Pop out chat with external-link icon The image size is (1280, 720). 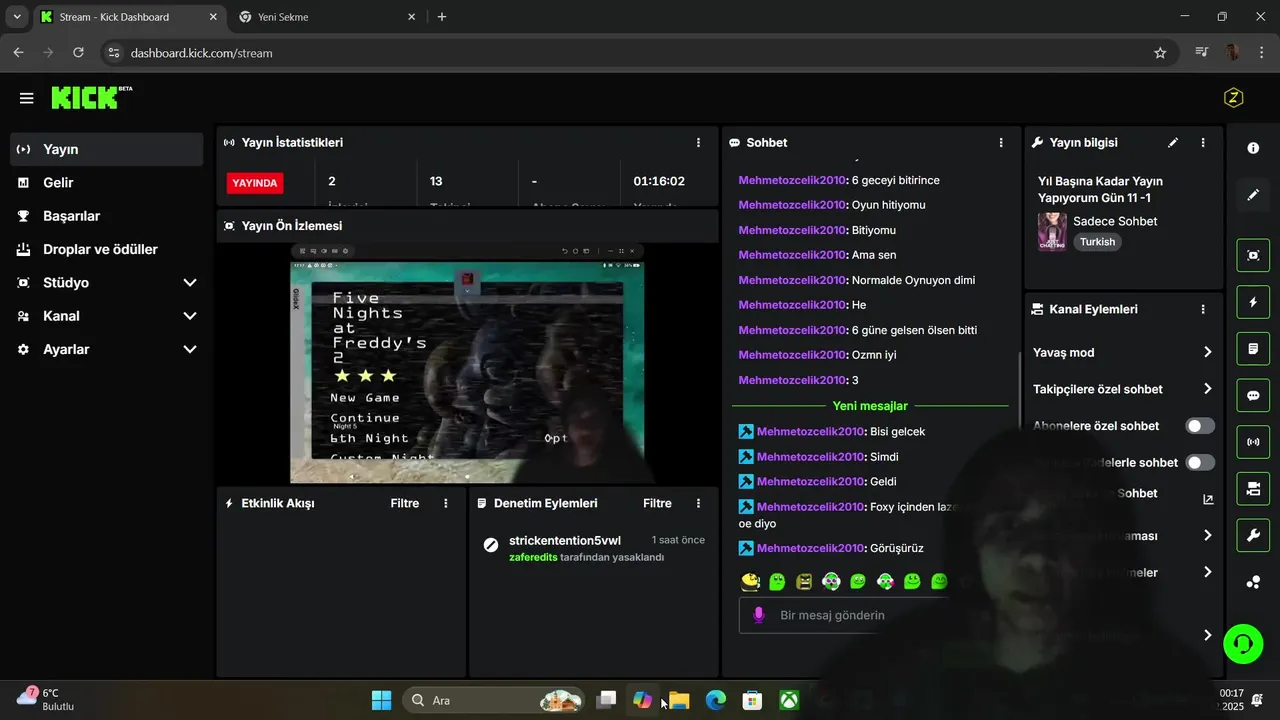[1207, 499]
